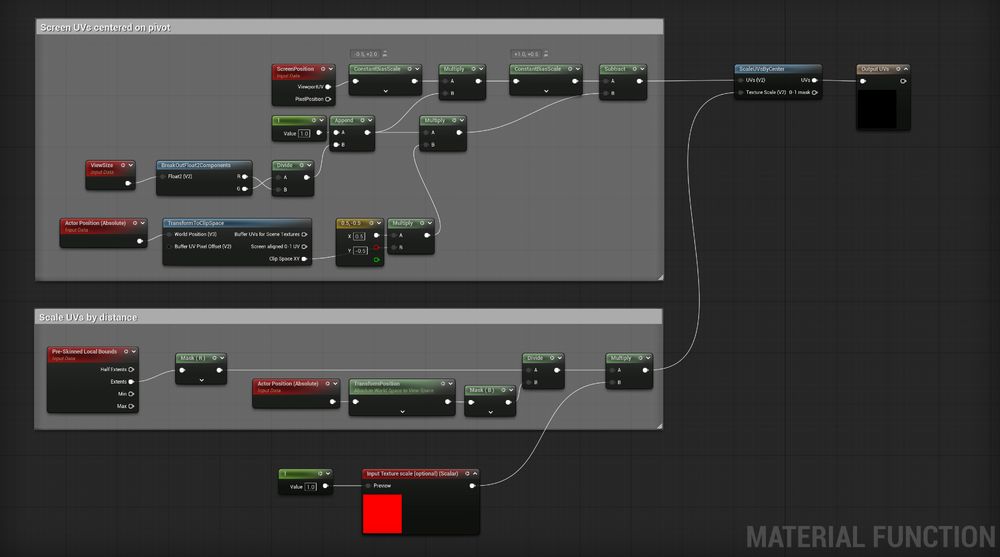This screenshot has width=1000, height=557.
Task: Select the Pre-Skinned Local Bounds node title
Action: pos(84,352)
